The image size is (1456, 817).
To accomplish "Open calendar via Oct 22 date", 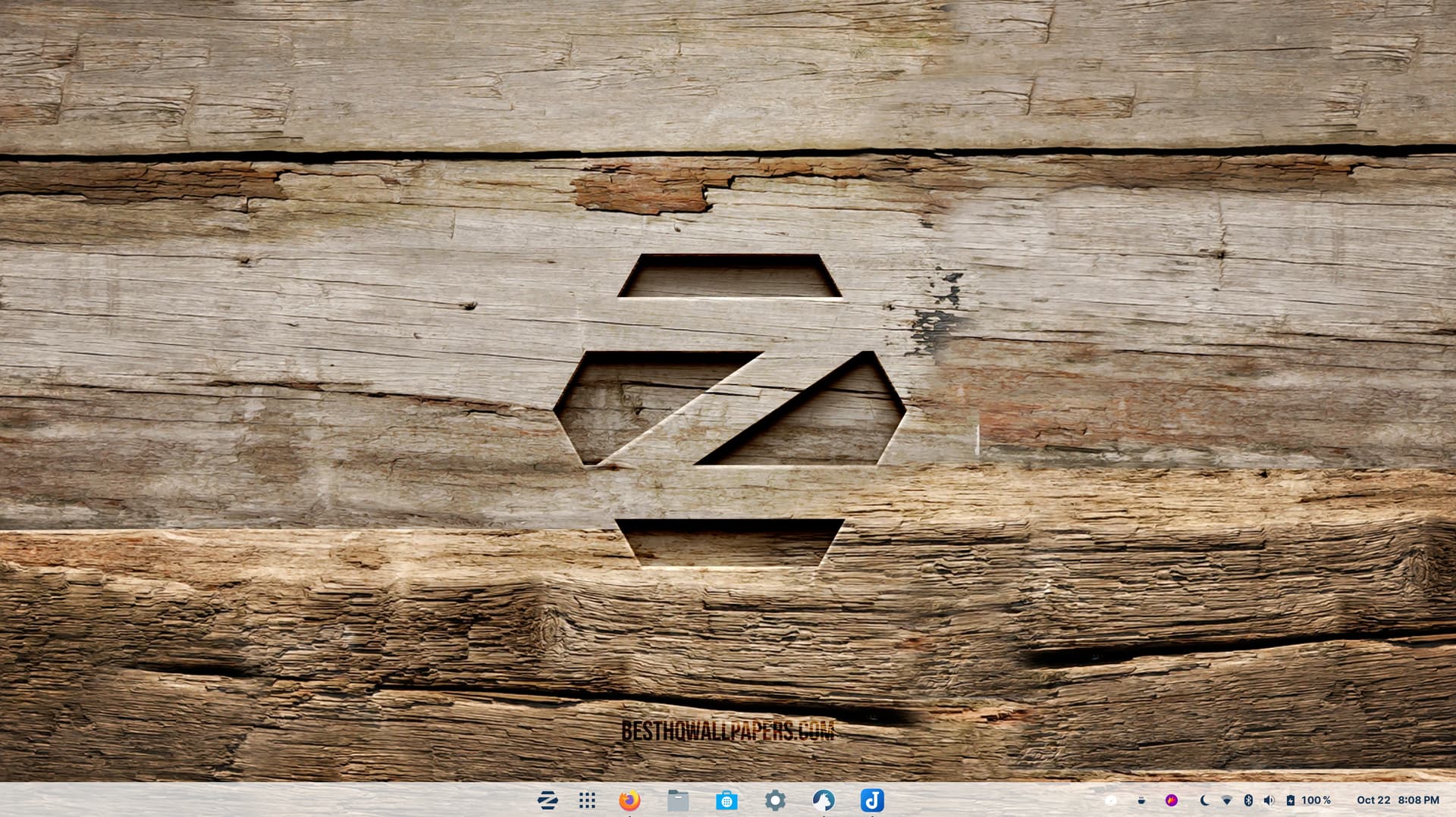I will click(1373, 800).
